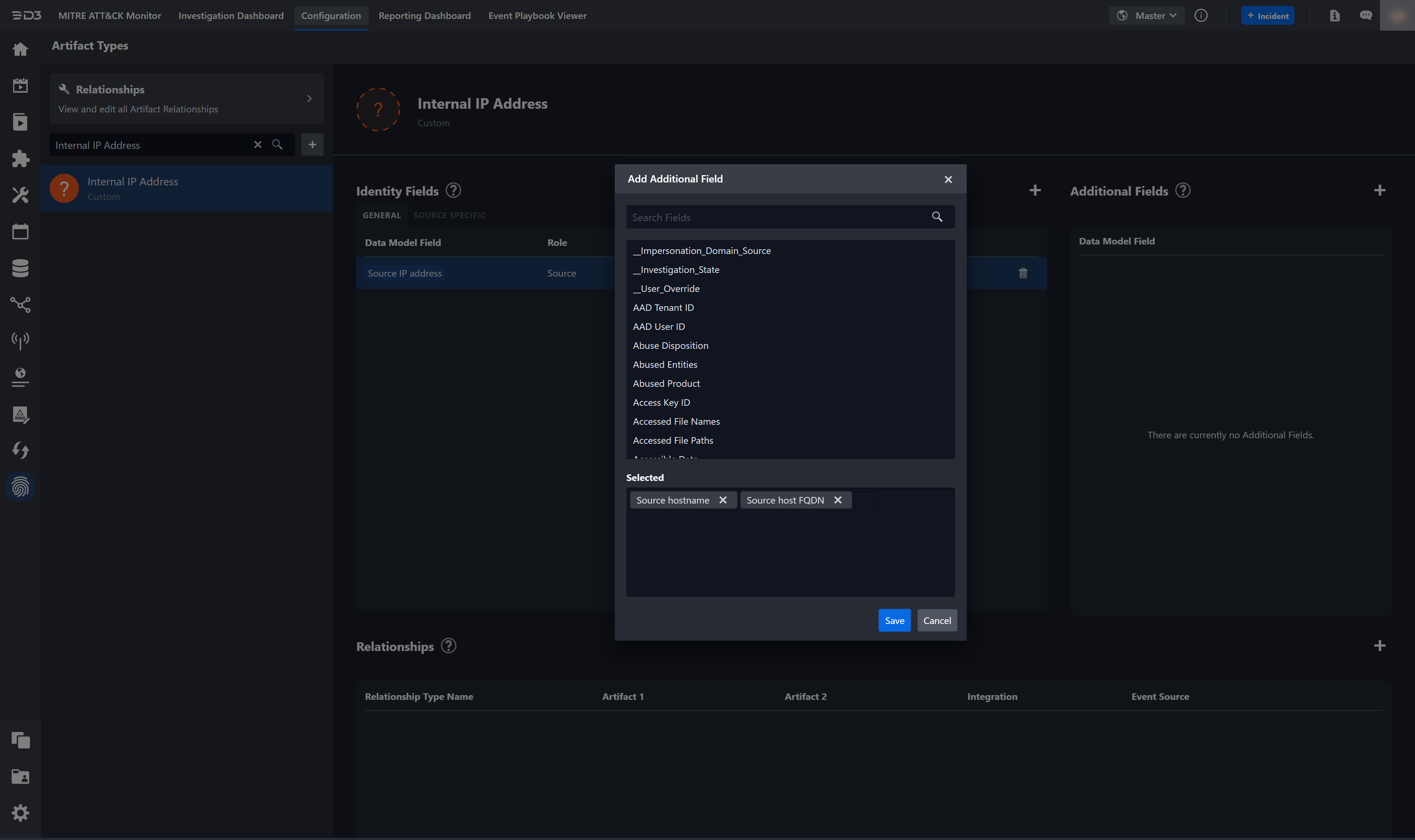Open the connections graph sidebar icon
Screen dimensions: 1415x840
click(20, 305)
